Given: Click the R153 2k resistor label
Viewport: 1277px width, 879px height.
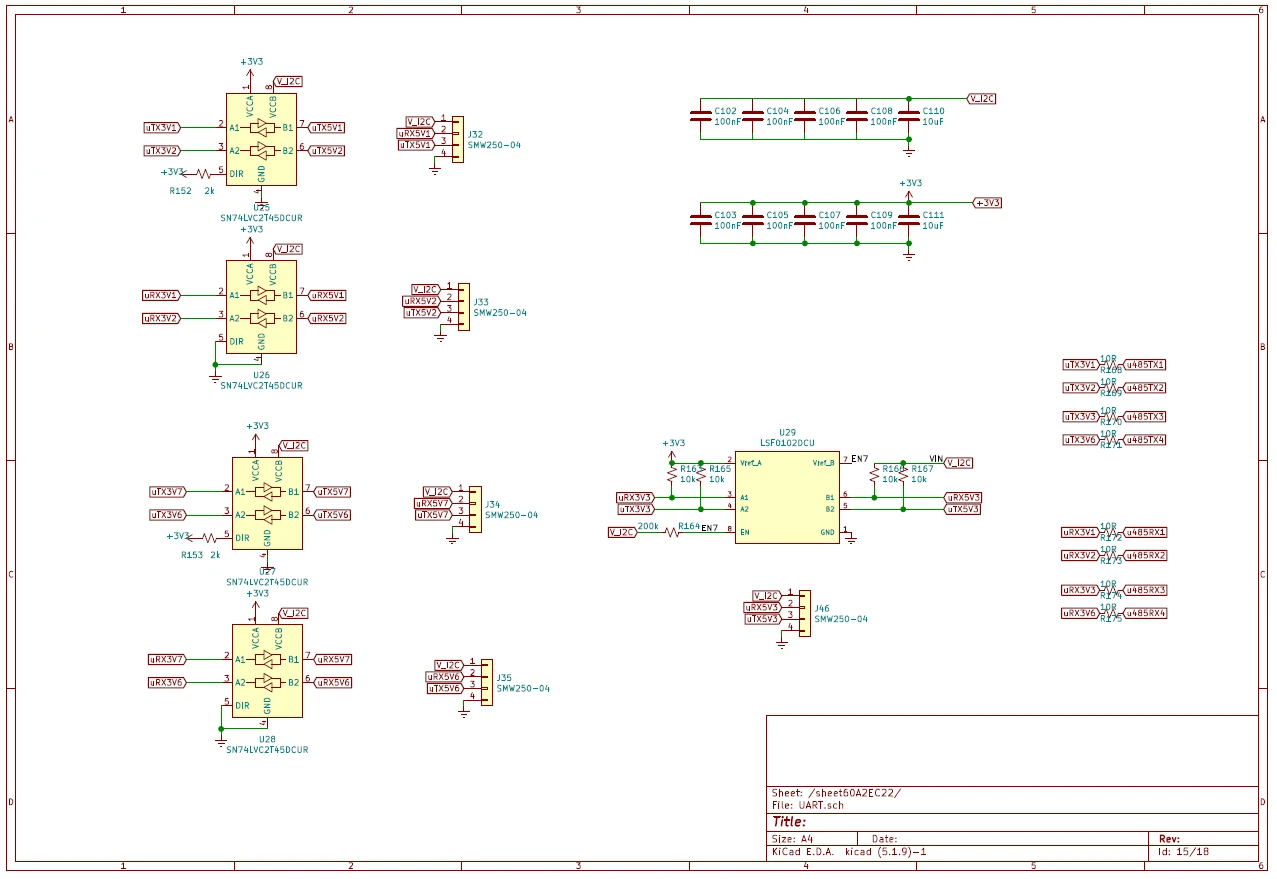Looking at the screenshot, I should 200,554.
